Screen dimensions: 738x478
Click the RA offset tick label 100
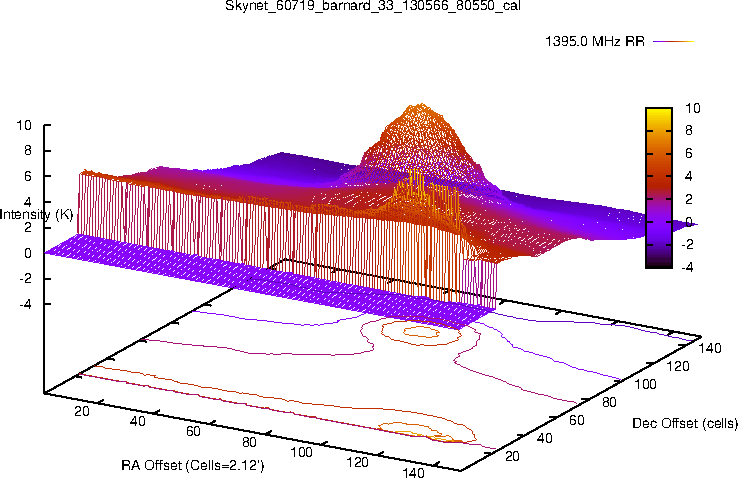pos(301,452)
